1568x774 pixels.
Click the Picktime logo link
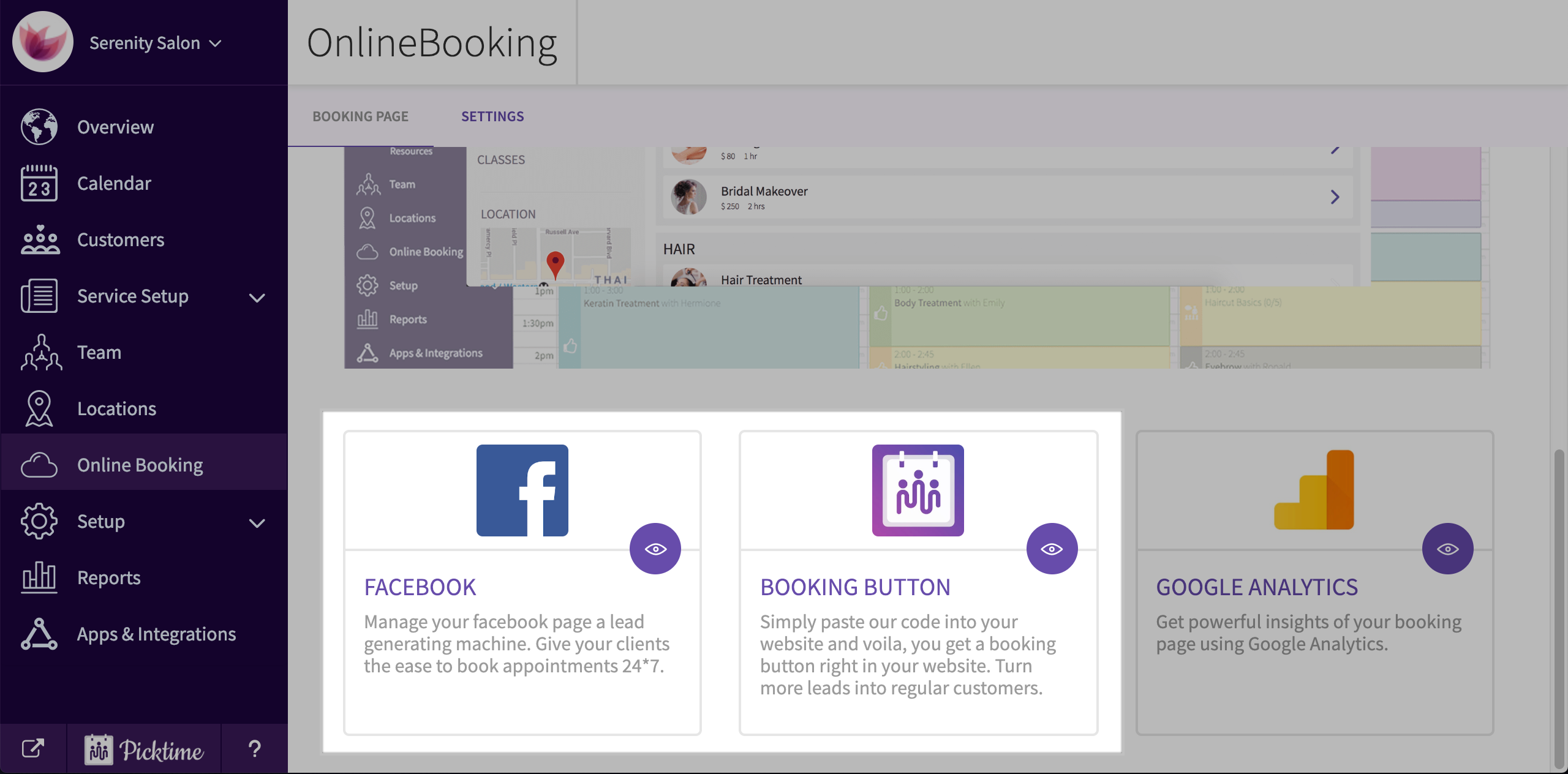tap(143, 750)
